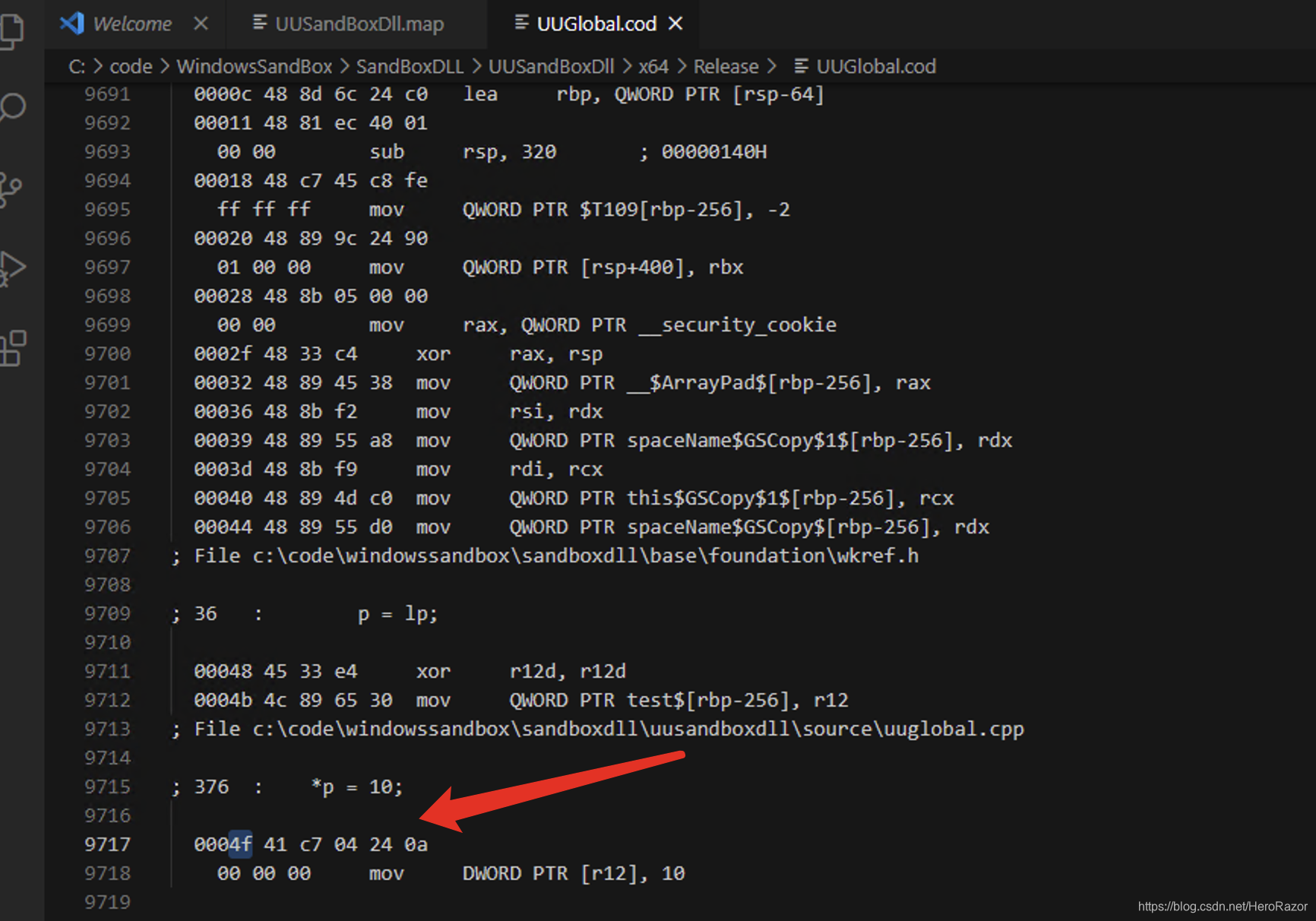Click line number 9691 in gutter
Viewport: 1316px width, 921px height.
coord(107,94)
